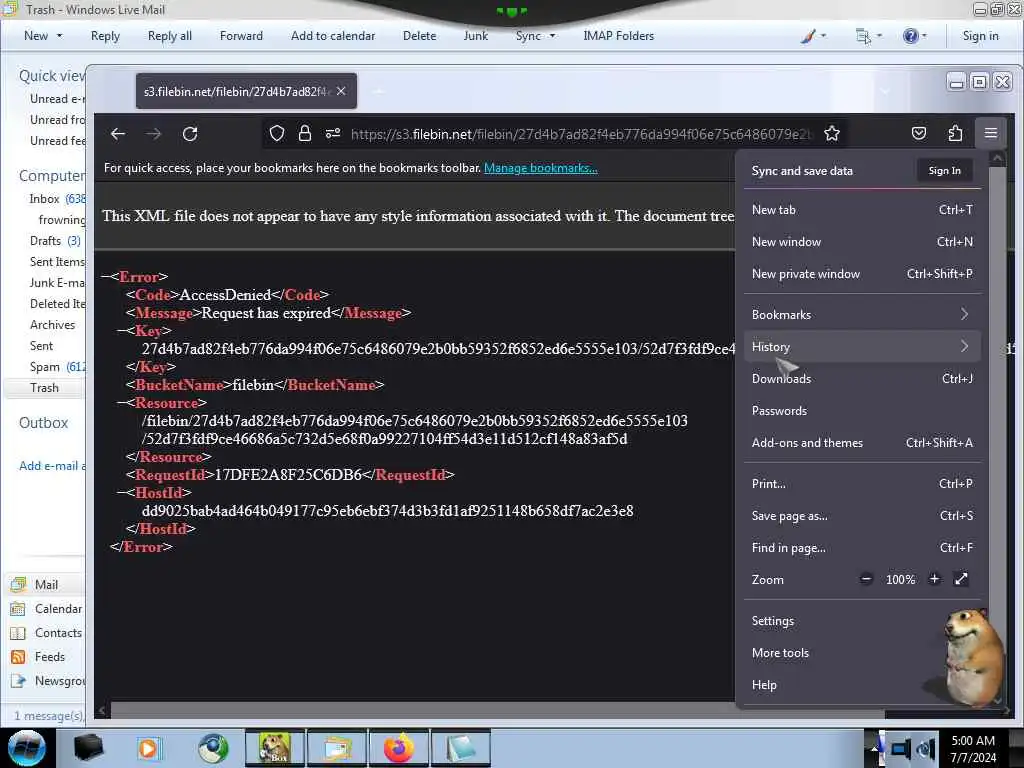Choose Save page as from menu
The height and width of the screenshot is (768, 1024).
(862, 516)
